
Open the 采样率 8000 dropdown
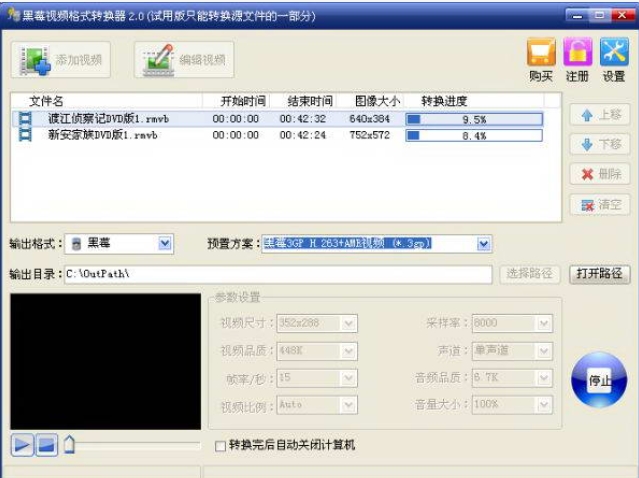point(544,324)
